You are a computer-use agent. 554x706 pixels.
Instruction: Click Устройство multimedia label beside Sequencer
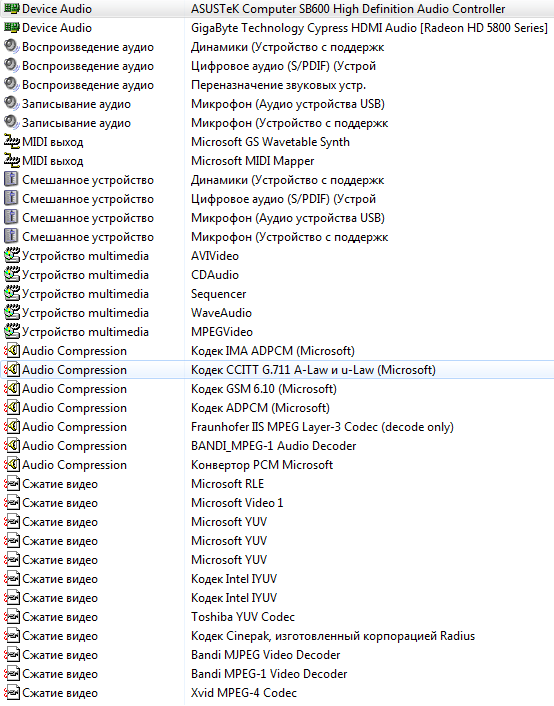(85, 294)
